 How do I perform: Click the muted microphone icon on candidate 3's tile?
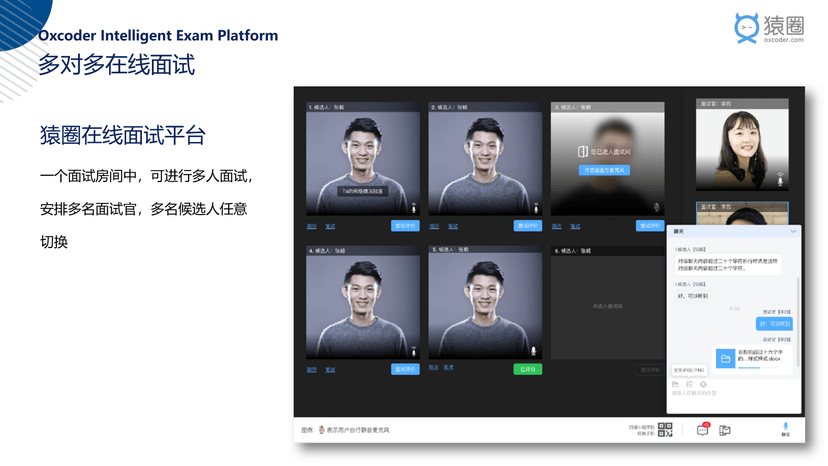tap(657, 207)
